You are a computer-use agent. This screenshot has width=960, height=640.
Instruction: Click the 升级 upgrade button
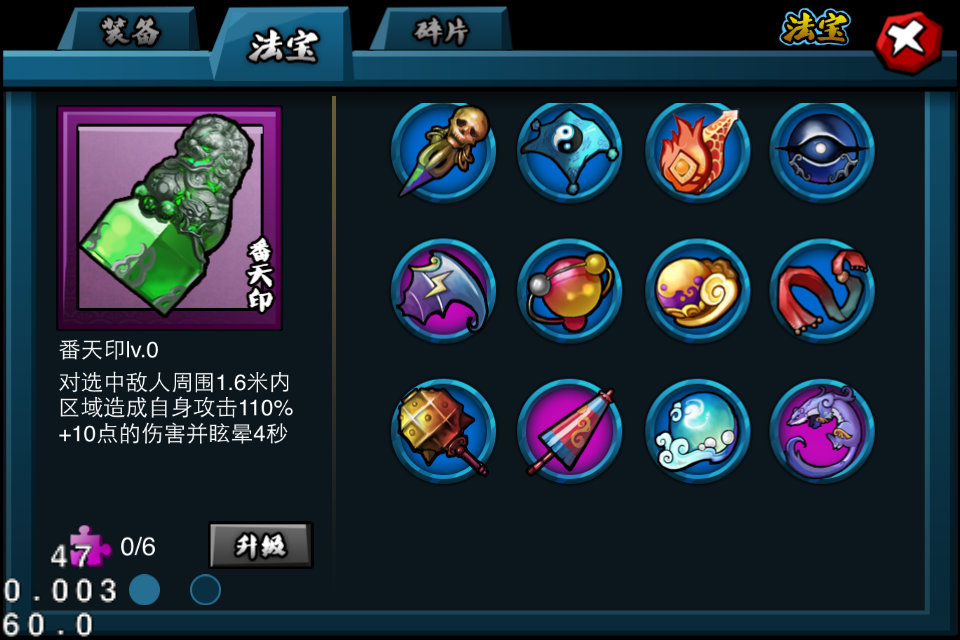tap(261, 545)
